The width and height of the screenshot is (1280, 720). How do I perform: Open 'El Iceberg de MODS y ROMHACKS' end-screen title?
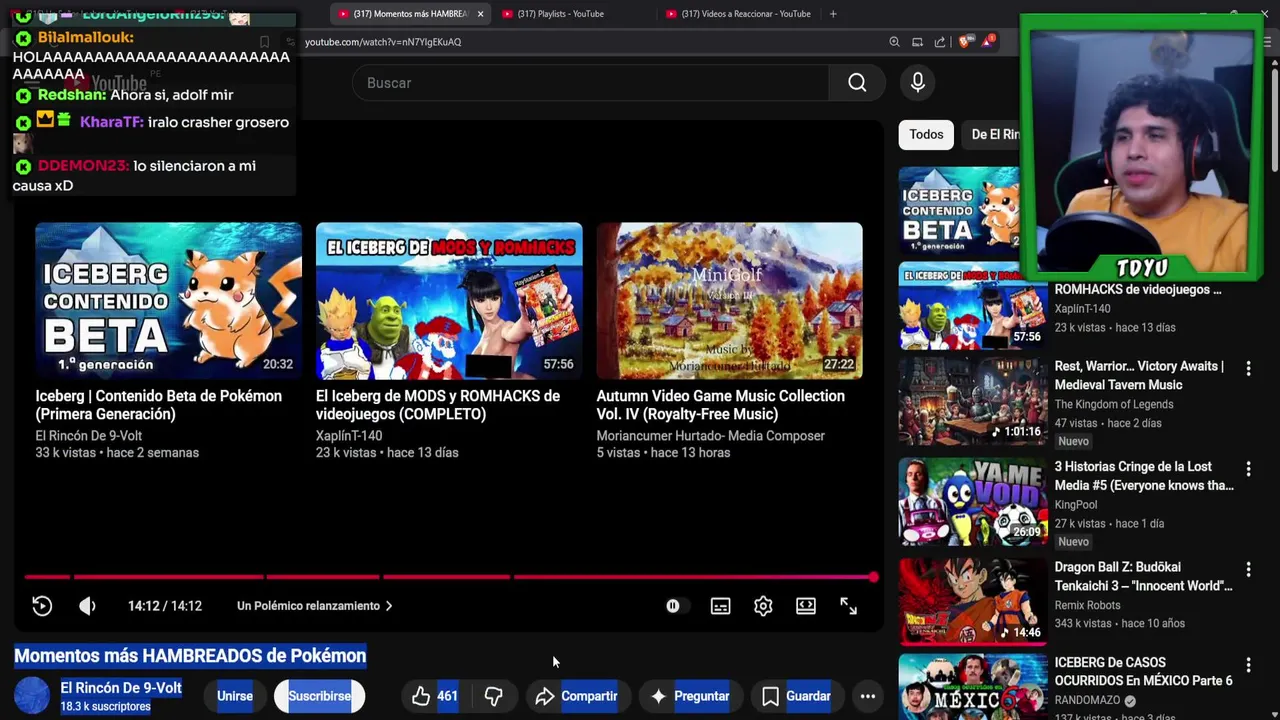438,405
